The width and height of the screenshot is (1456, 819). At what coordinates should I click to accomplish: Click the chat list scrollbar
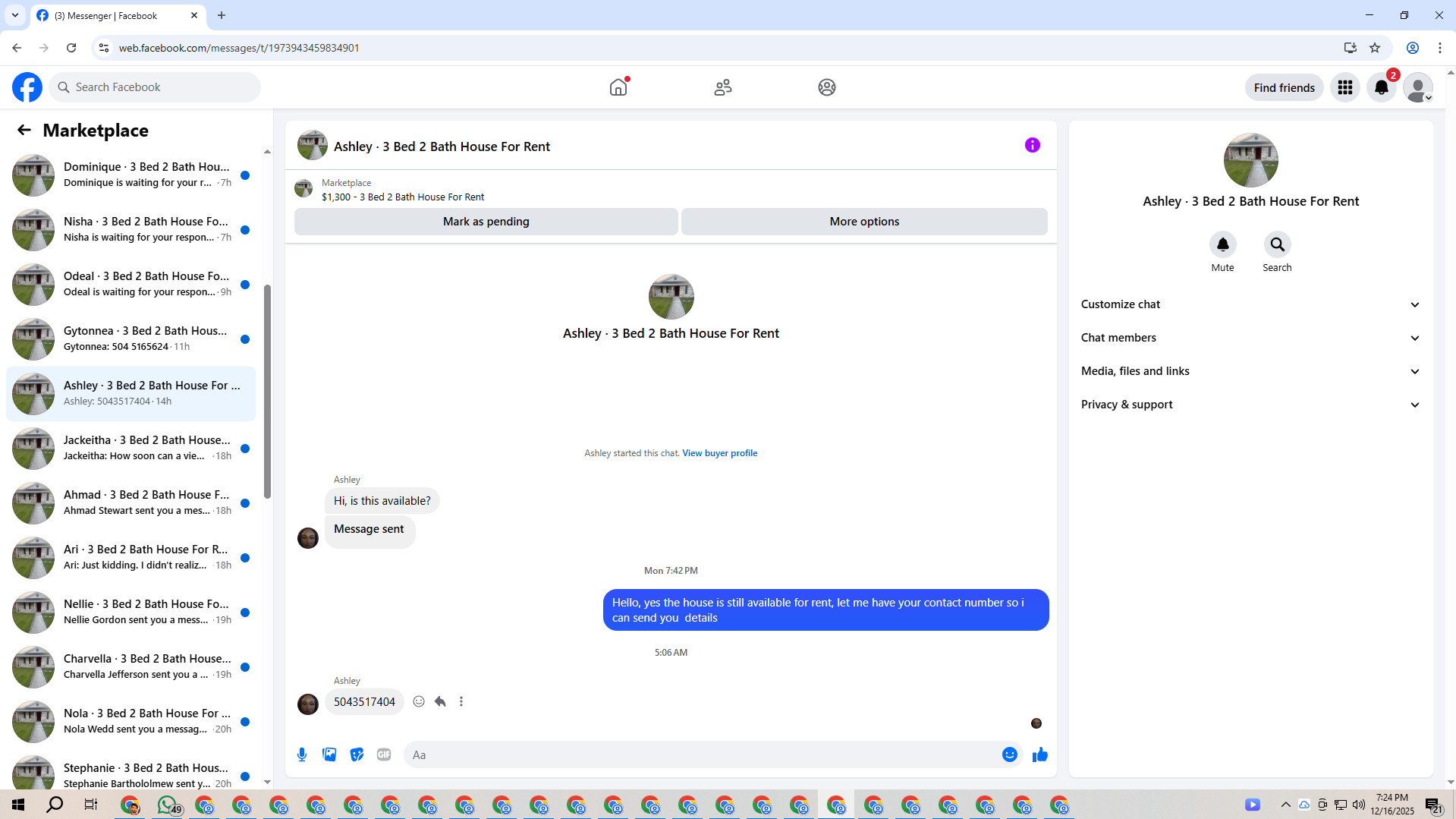(267, 392)
